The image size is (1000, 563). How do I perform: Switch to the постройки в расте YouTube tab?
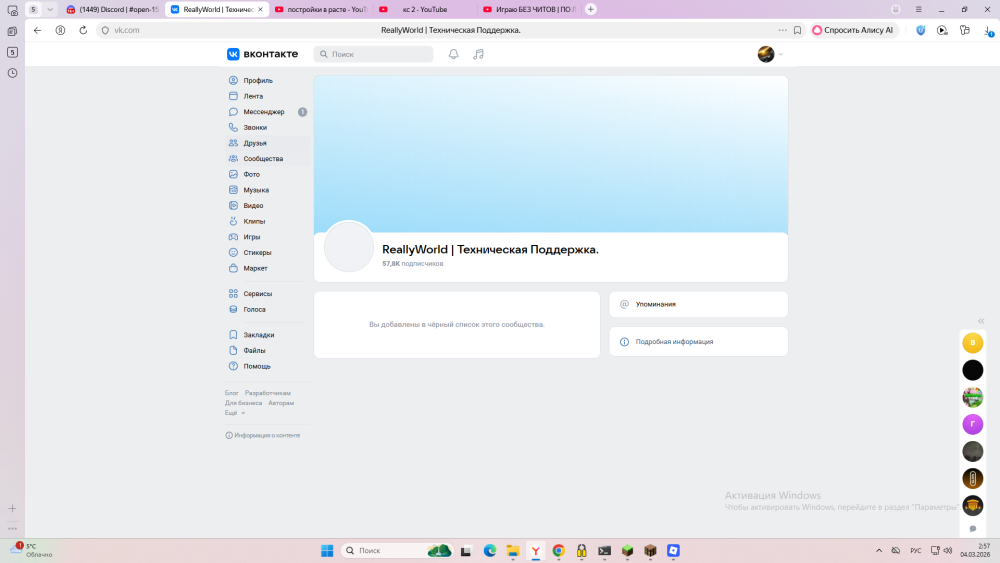321,10
